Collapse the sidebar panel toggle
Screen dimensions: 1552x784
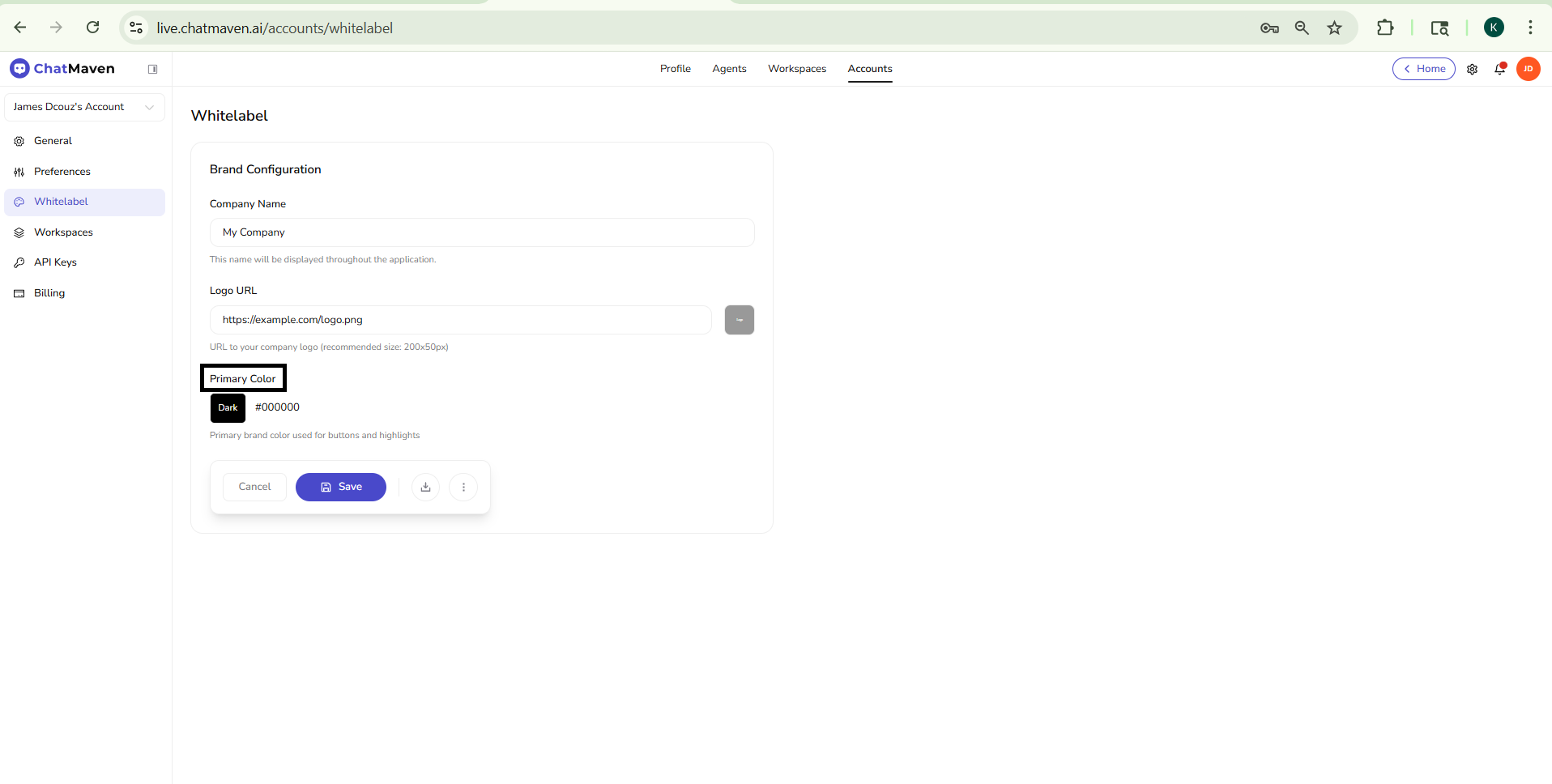click(x=152, y=70)
